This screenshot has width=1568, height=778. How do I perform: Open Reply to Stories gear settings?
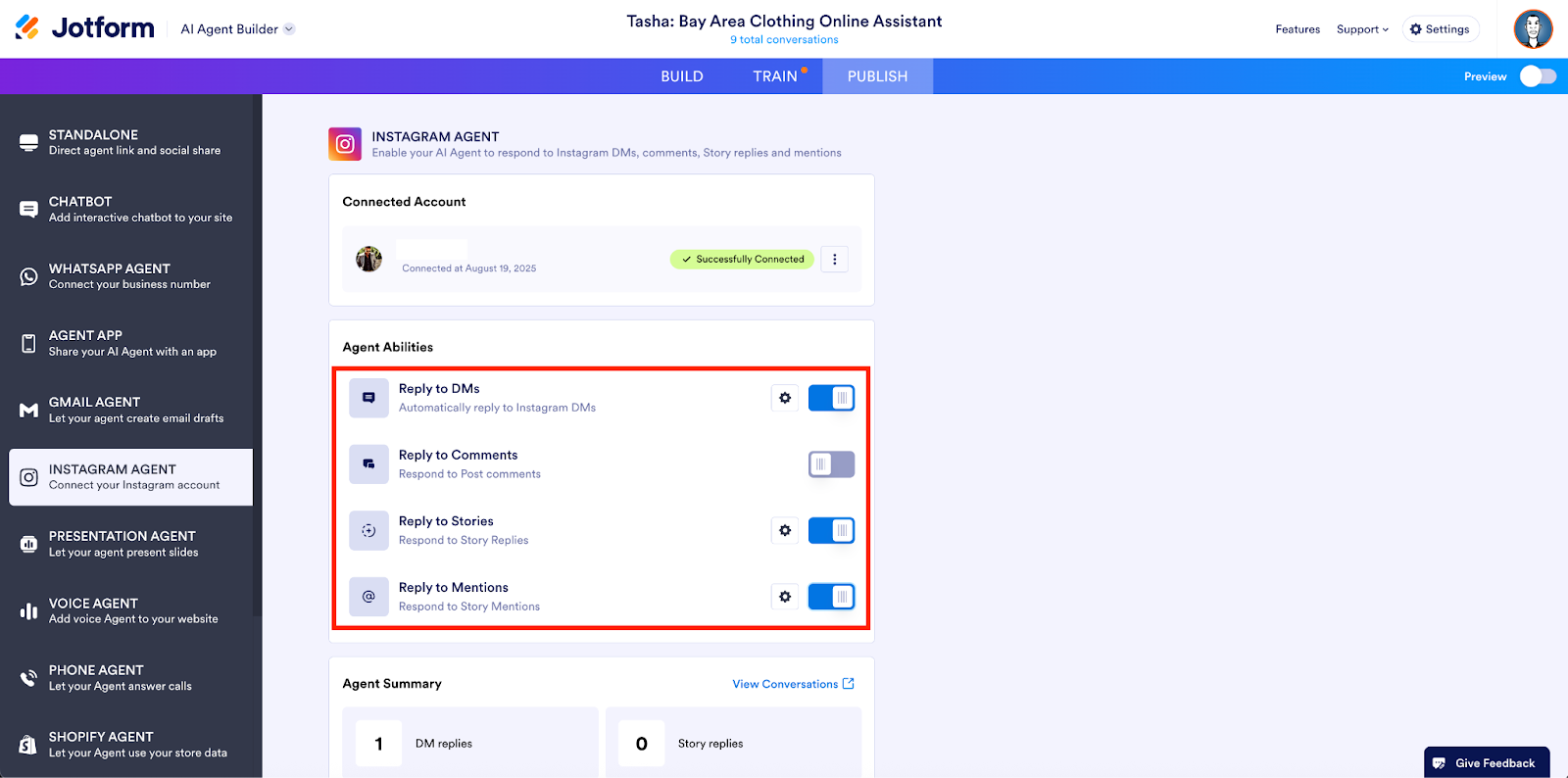click(785, 530)
